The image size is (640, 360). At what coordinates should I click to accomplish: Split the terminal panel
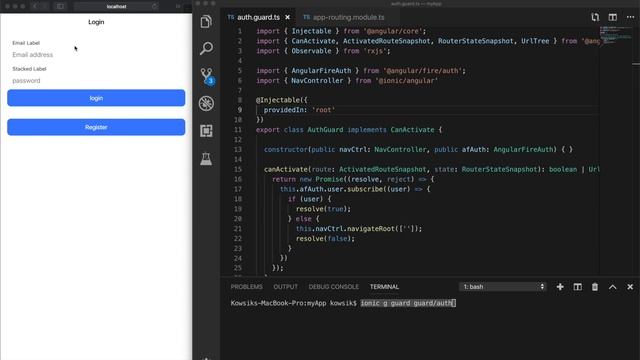tap(578, 287)
